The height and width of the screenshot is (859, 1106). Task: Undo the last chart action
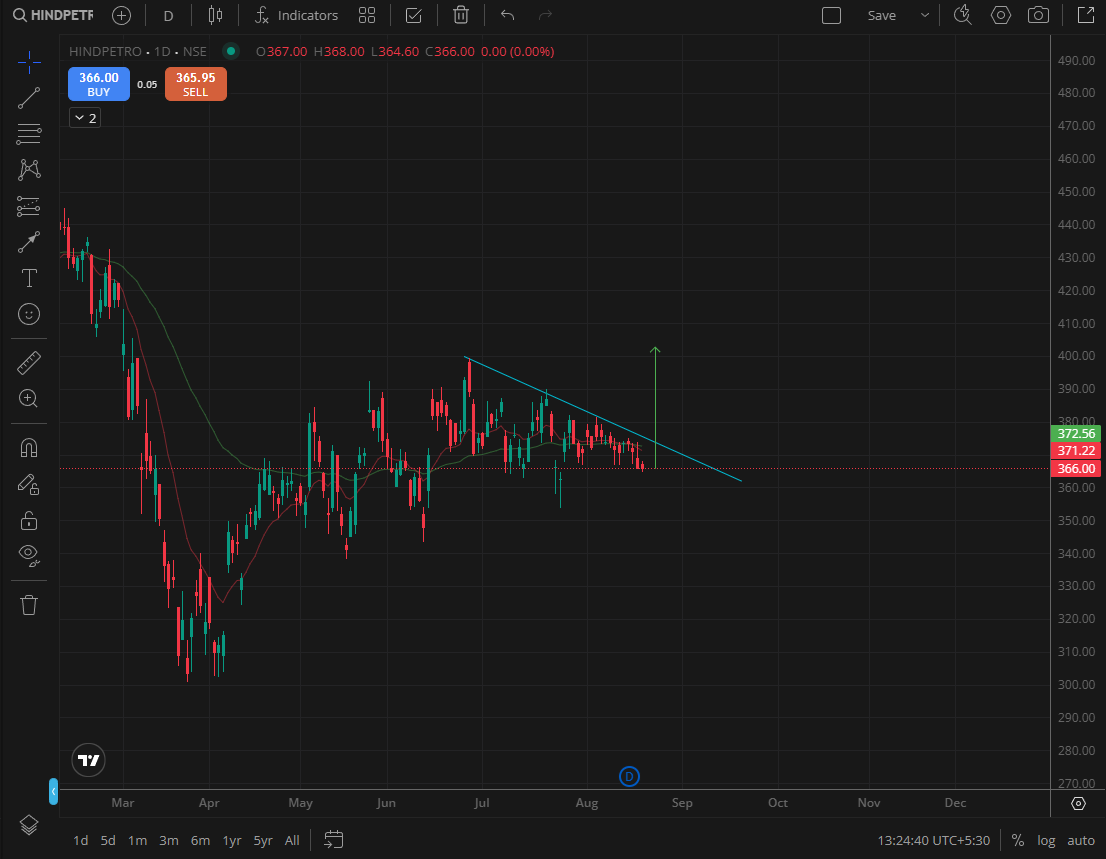click(x=507, y=15)
